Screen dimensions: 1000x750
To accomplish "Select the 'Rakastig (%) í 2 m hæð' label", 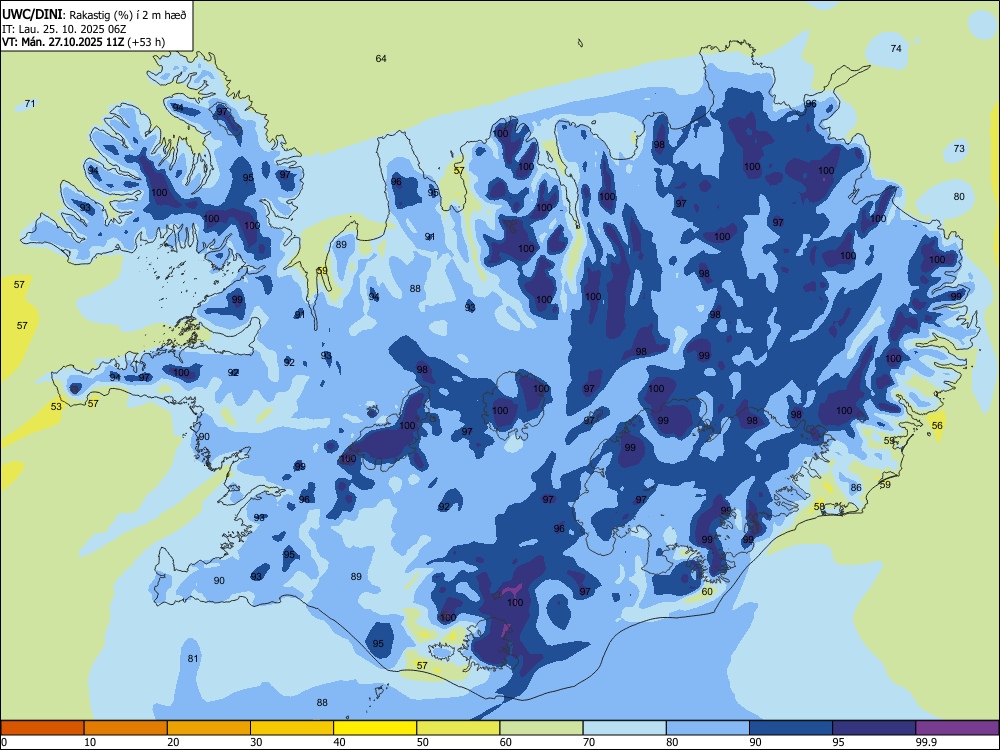I will pos(128,15).
